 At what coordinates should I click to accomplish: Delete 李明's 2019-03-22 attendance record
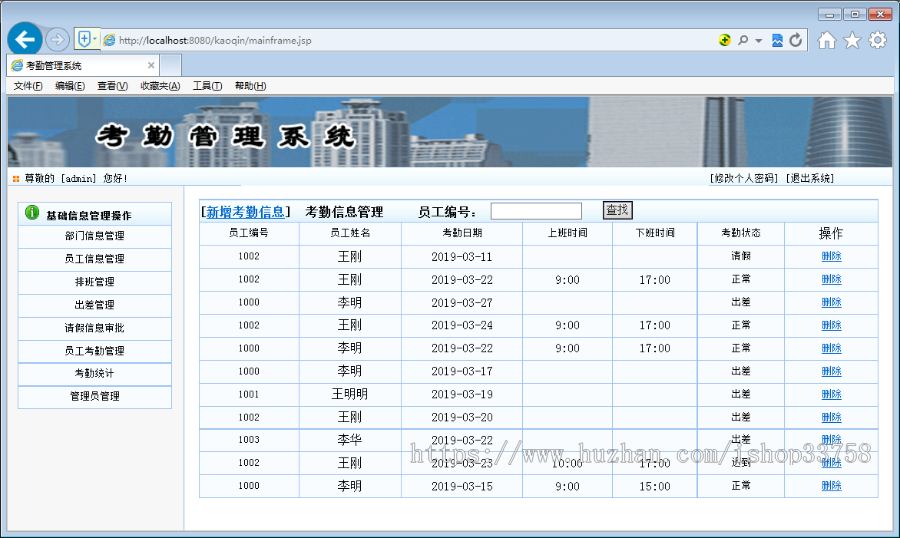831,348
